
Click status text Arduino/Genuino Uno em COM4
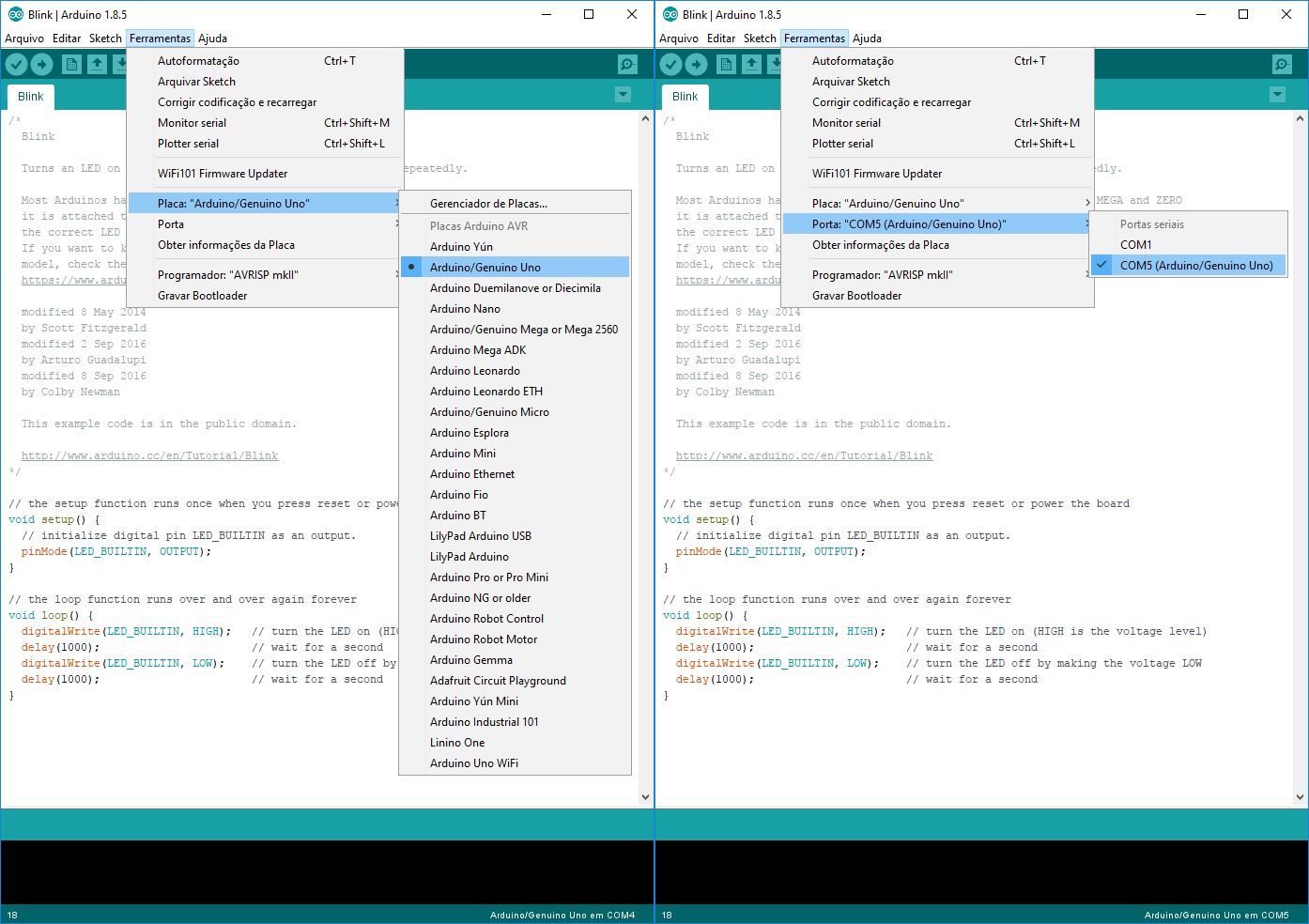click(562, 915)
